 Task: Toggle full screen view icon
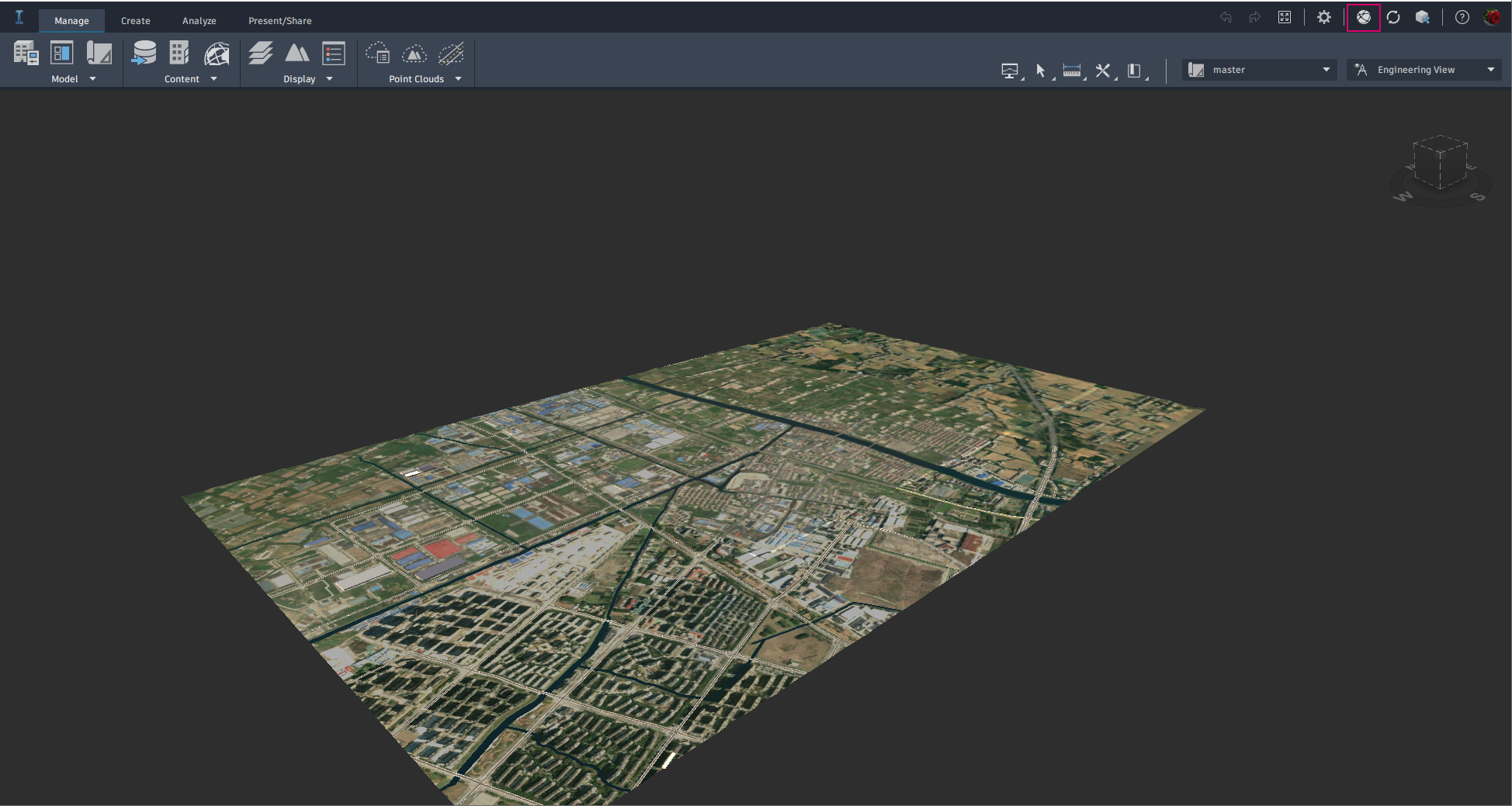point(1285,17)
